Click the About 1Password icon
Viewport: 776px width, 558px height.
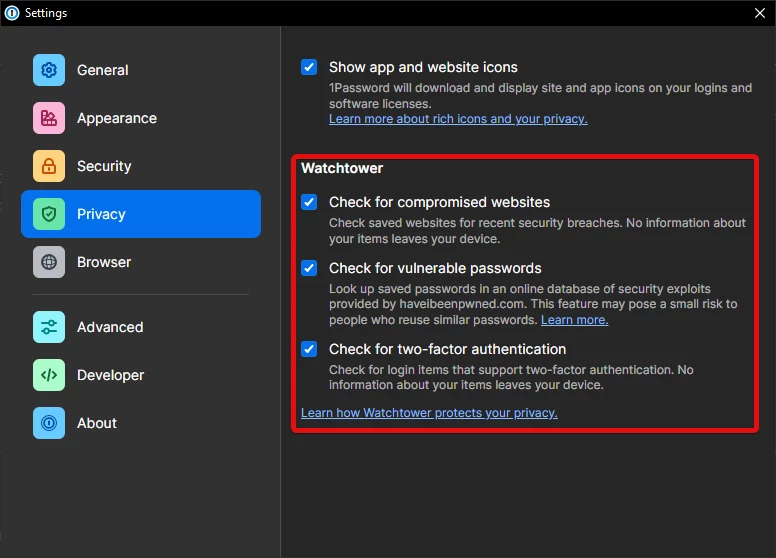coord(49,423)
